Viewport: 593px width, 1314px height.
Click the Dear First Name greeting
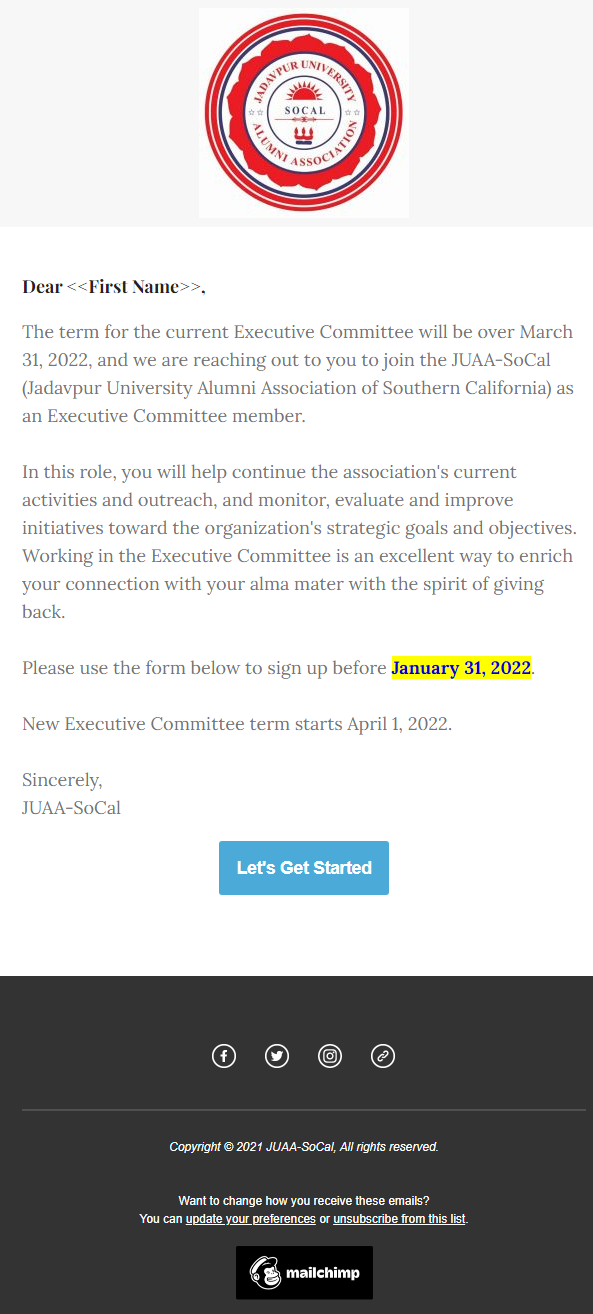point(114,287)
